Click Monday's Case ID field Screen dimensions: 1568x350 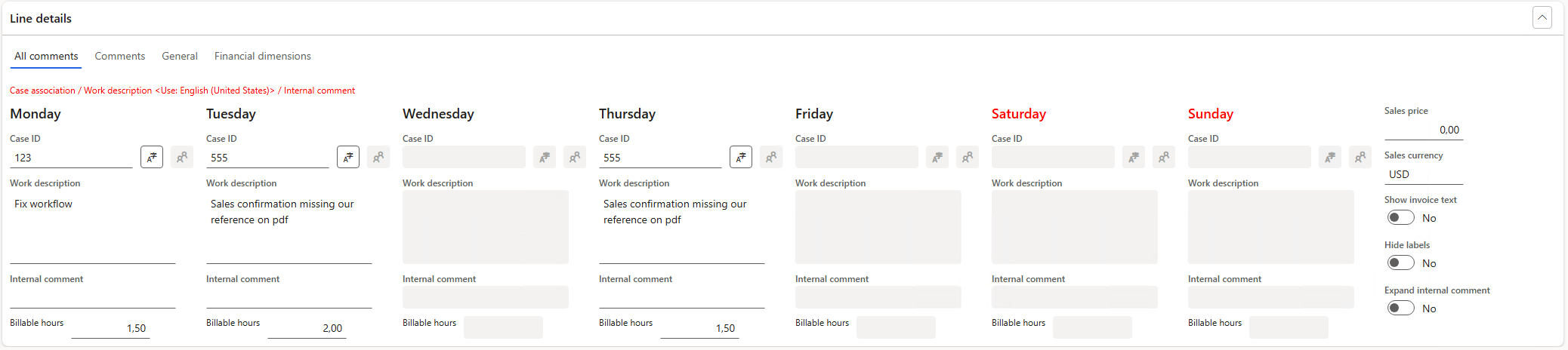click(71, 158)
